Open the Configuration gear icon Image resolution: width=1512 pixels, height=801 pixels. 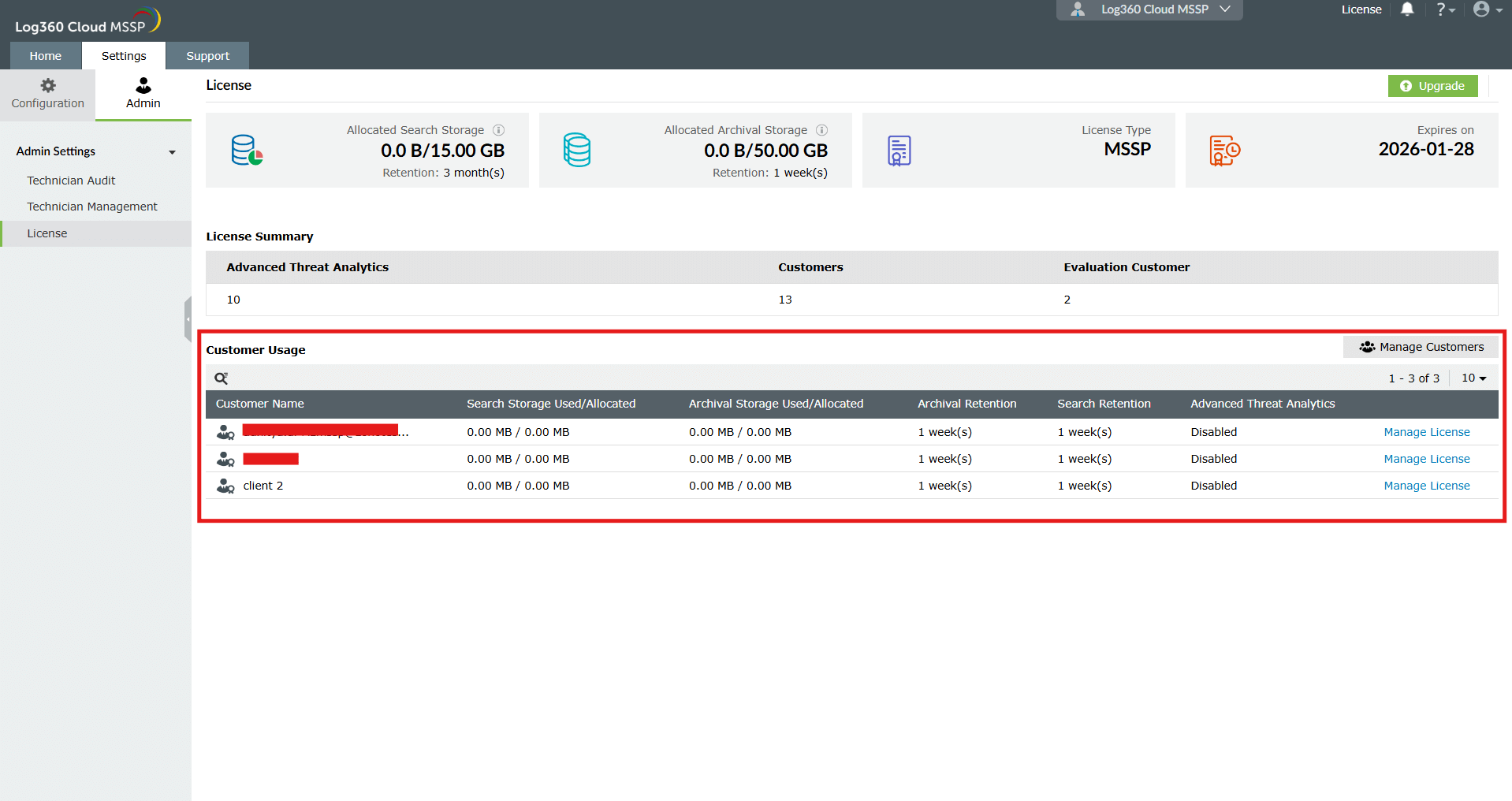tap(48, 86)
